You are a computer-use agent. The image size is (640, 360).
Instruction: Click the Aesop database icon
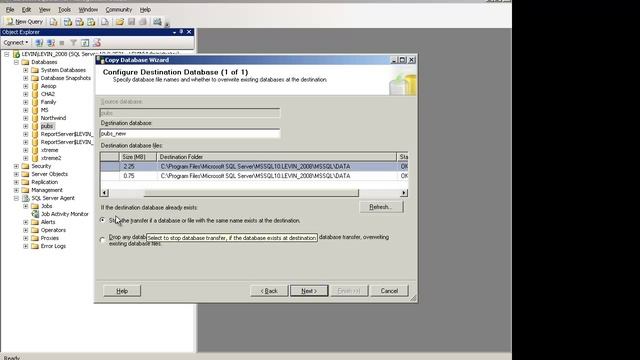(35, 86)
